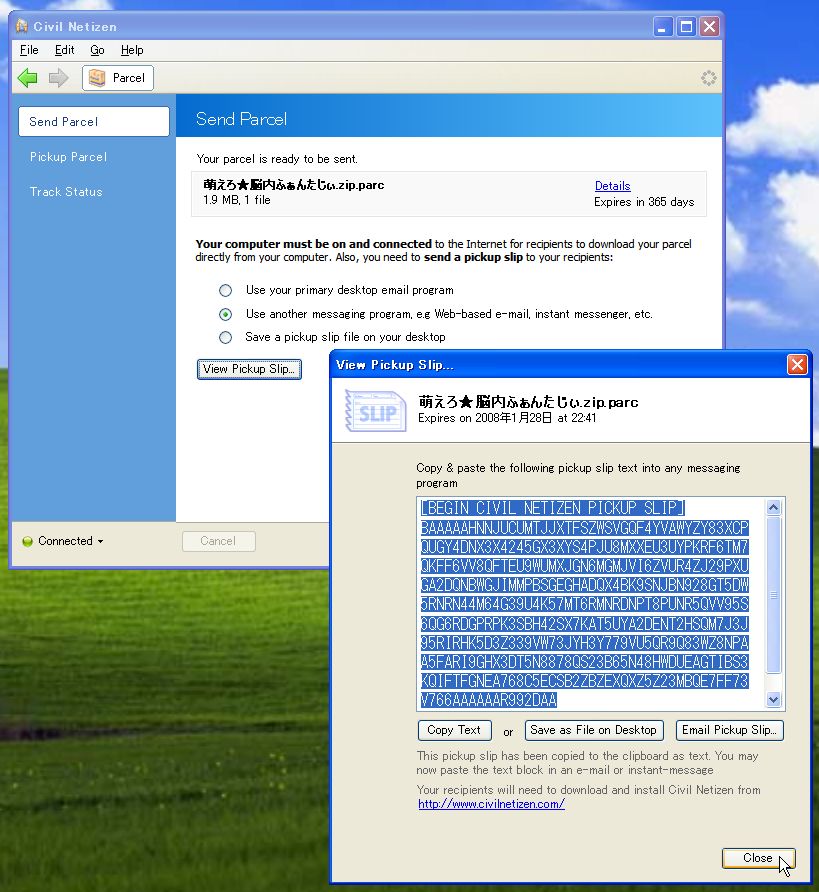Go back with the green left arrow
The image size is (819, 892).
(x=27, y=78)
